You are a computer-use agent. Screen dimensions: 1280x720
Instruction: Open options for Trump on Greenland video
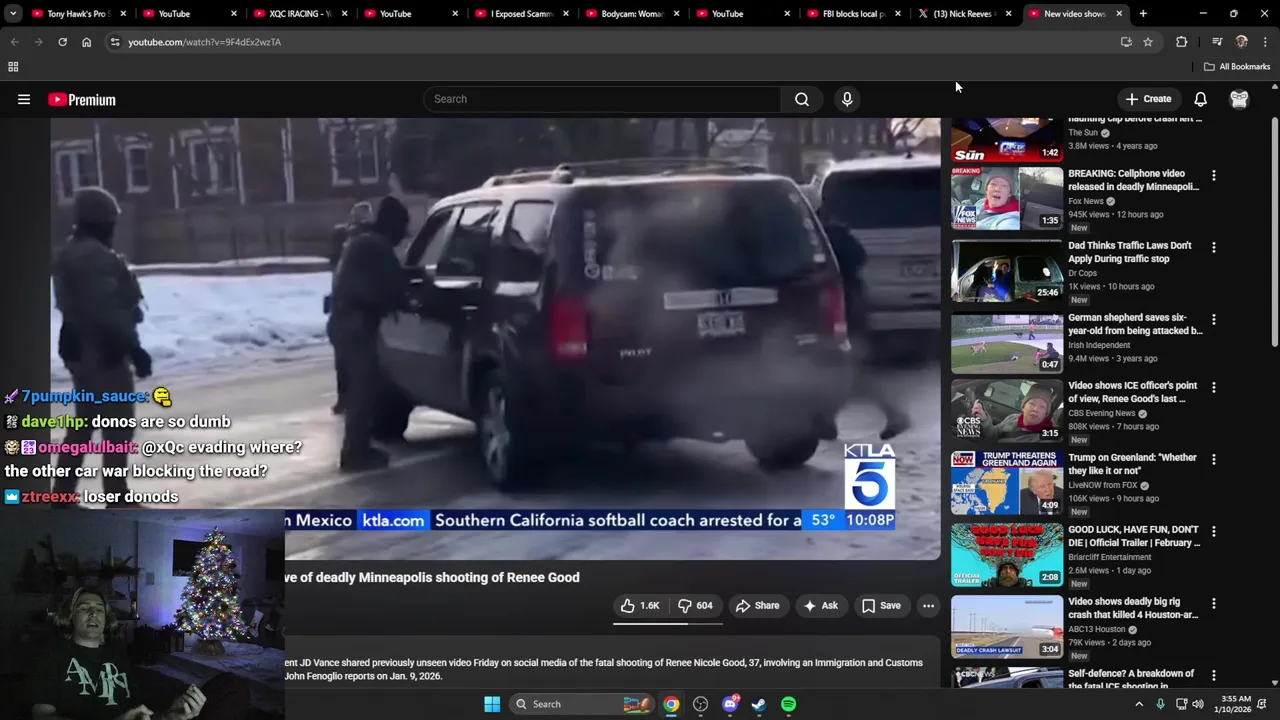(x=1213, y=459)
